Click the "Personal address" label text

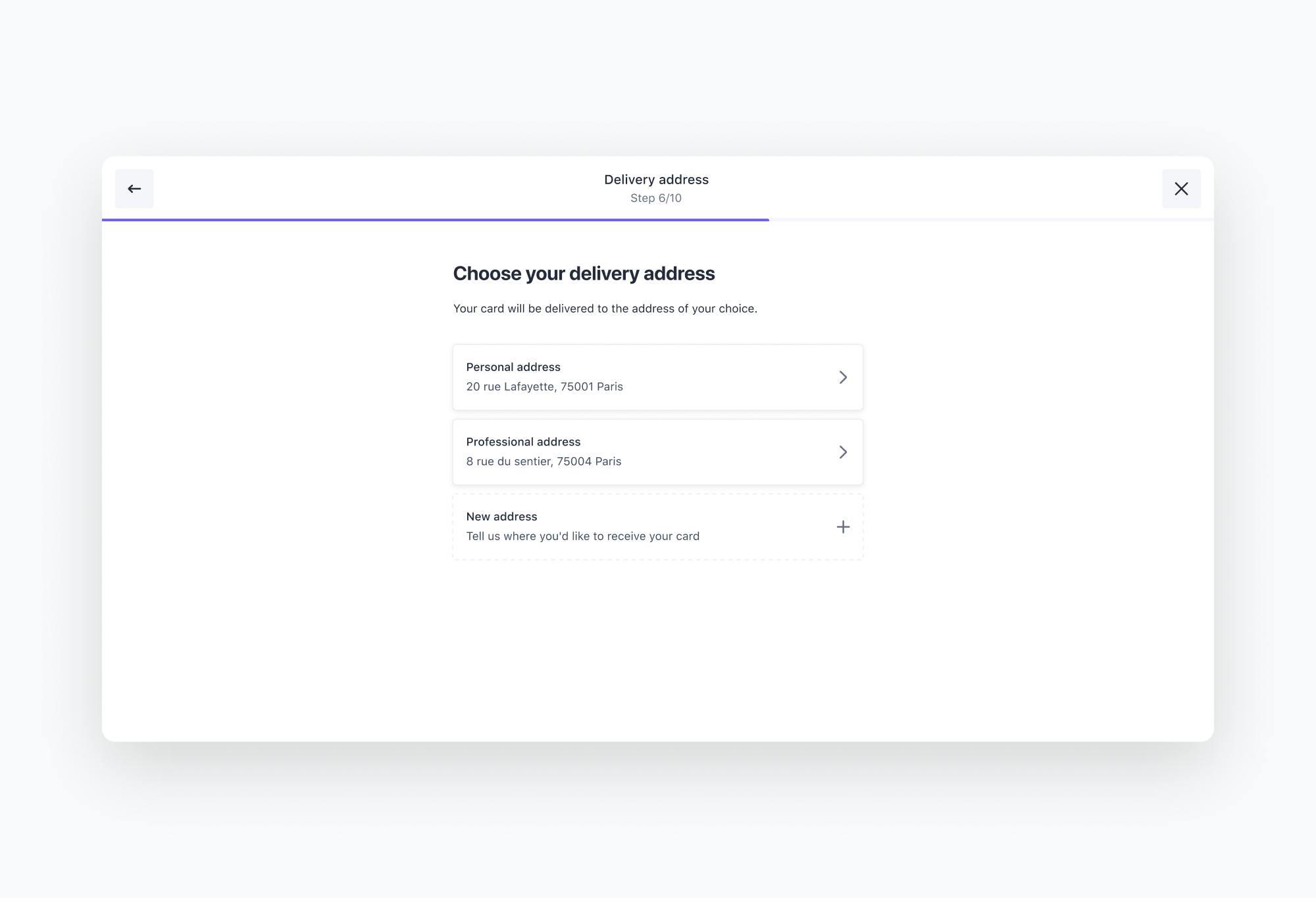coord(513,367)
